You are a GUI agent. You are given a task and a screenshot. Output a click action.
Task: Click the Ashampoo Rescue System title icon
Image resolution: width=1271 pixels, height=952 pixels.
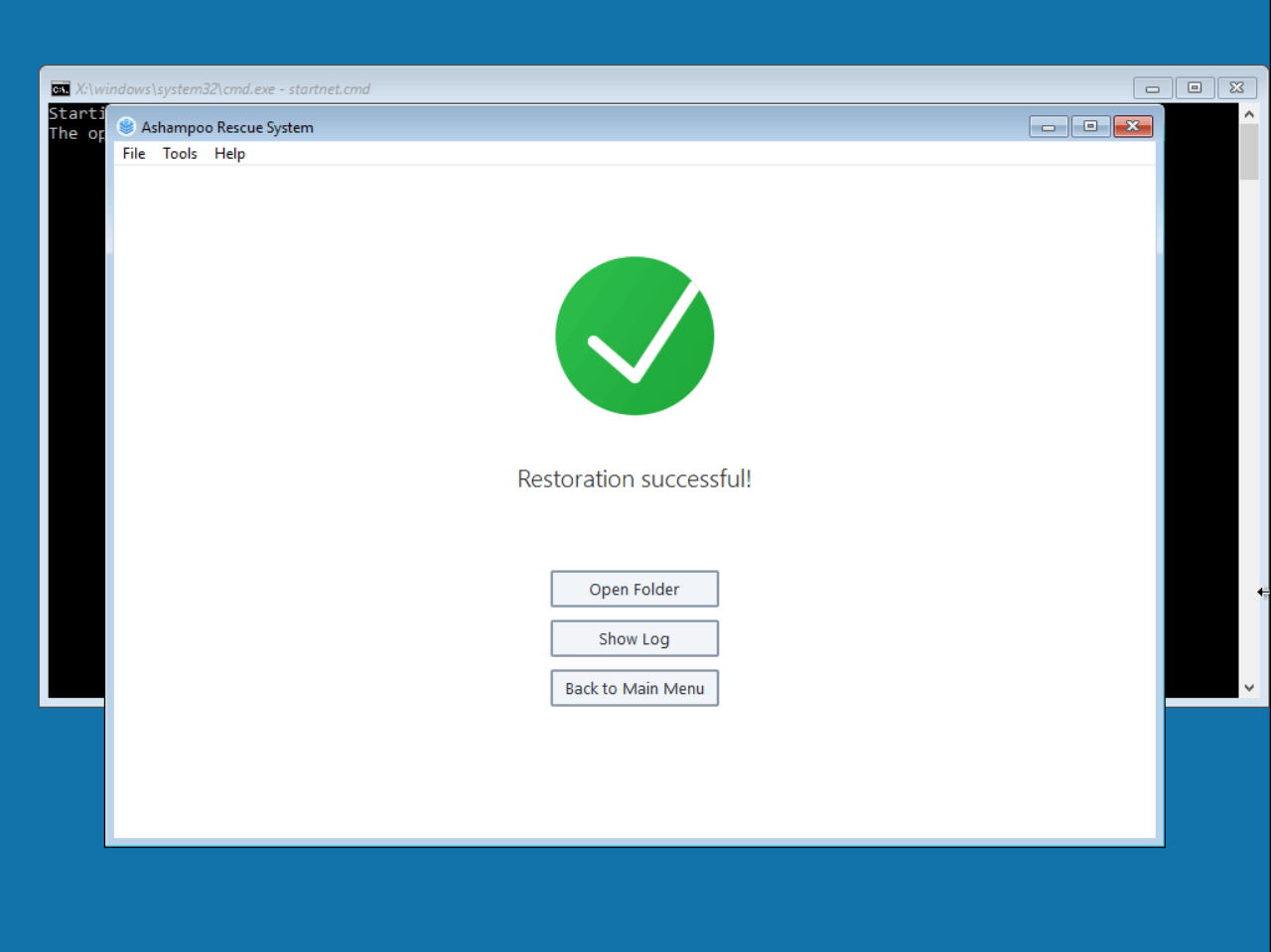tap(126, 127)
